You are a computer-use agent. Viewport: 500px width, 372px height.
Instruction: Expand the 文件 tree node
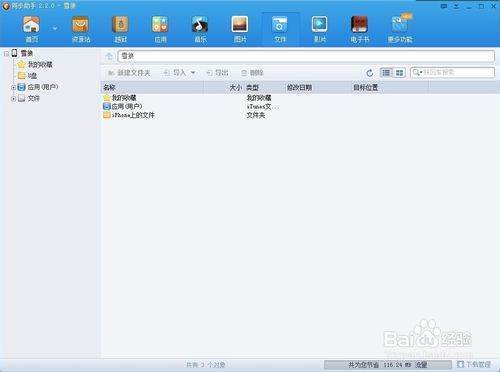click(13, 99)
